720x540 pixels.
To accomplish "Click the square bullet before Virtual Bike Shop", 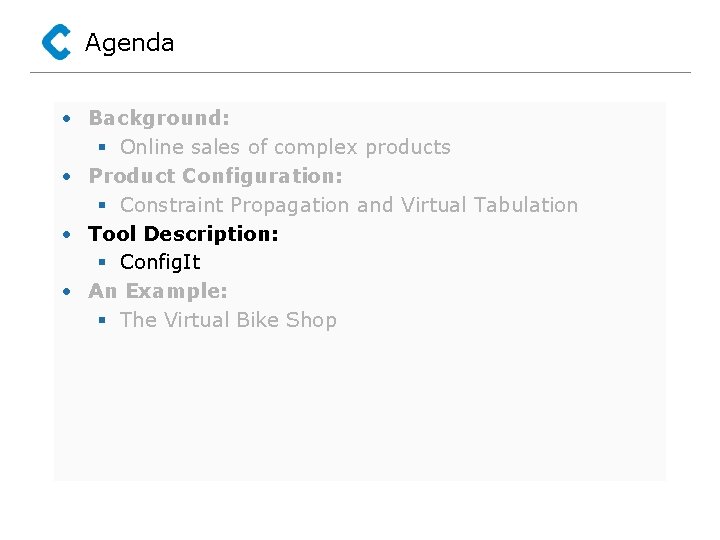I will coord(102,320).
